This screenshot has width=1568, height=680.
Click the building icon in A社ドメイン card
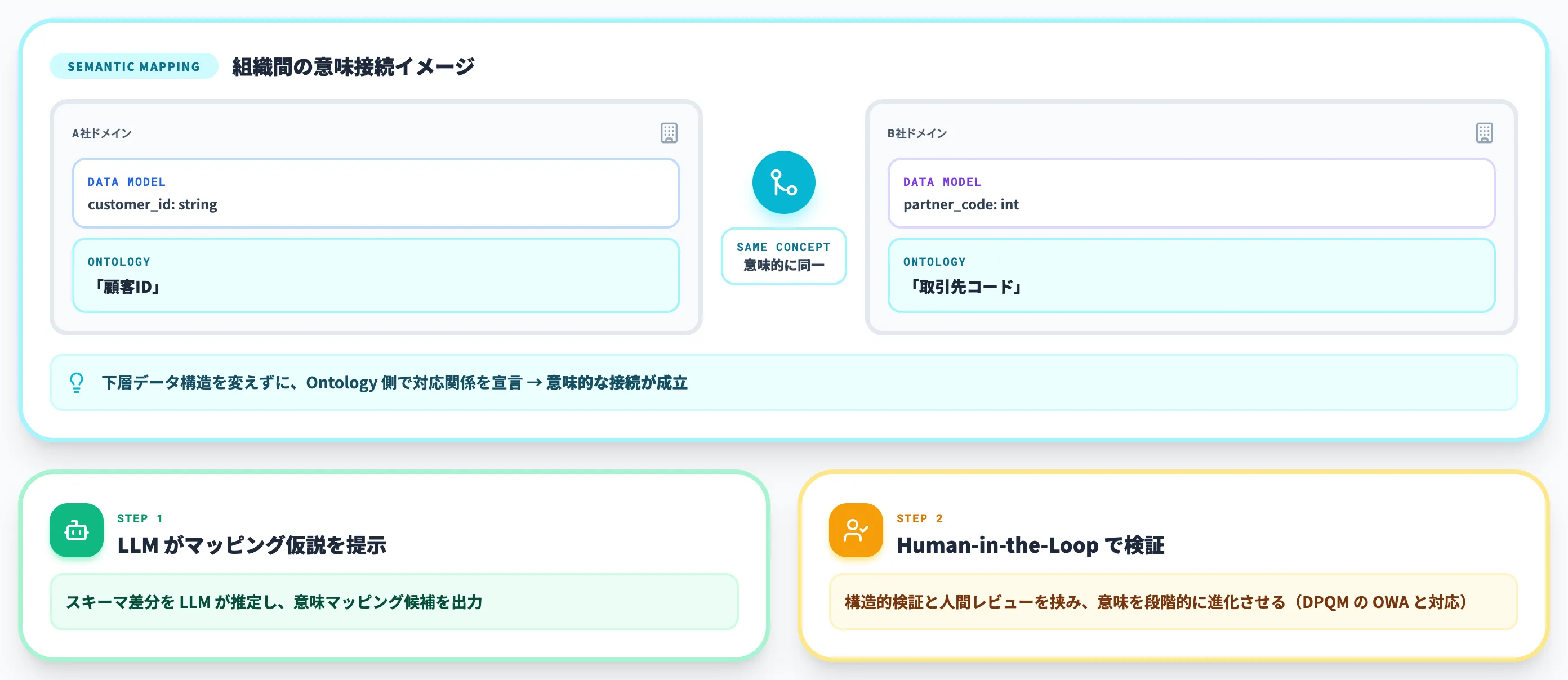point(669,133)
